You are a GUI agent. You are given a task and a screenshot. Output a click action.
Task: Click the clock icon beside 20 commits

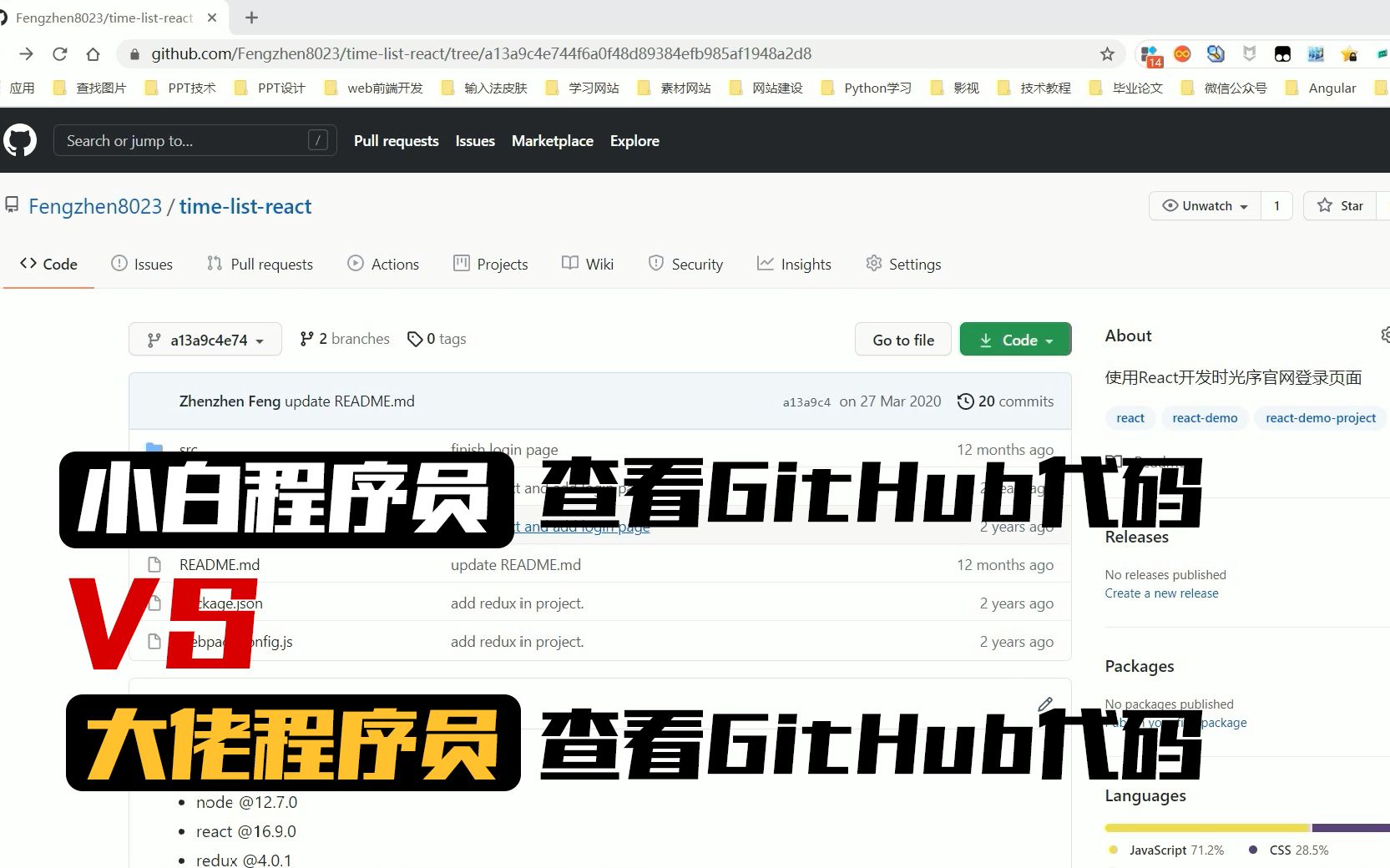pyautogui.click(x=965, y=401)
